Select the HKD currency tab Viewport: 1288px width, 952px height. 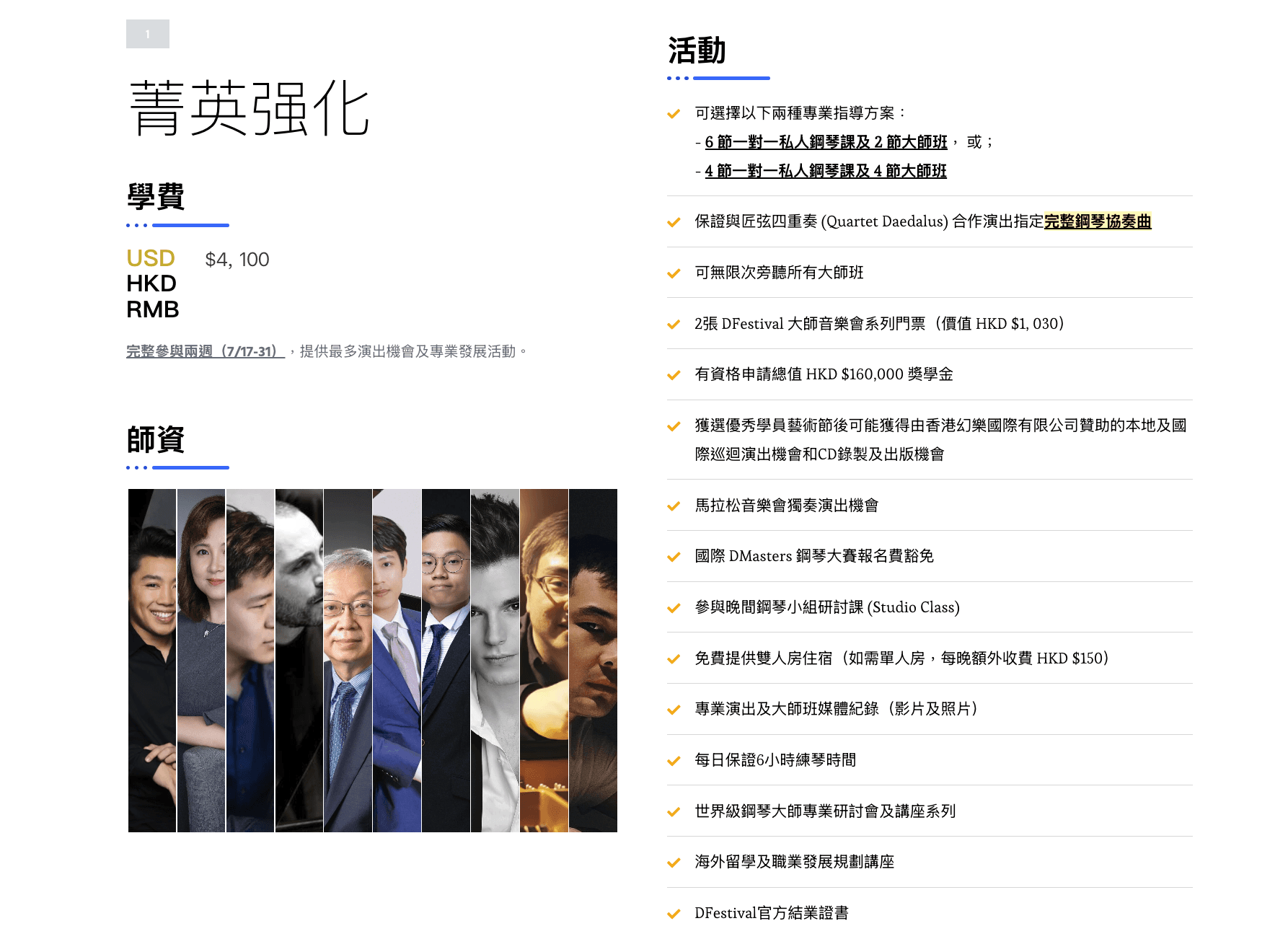click(x=151, y=283)
